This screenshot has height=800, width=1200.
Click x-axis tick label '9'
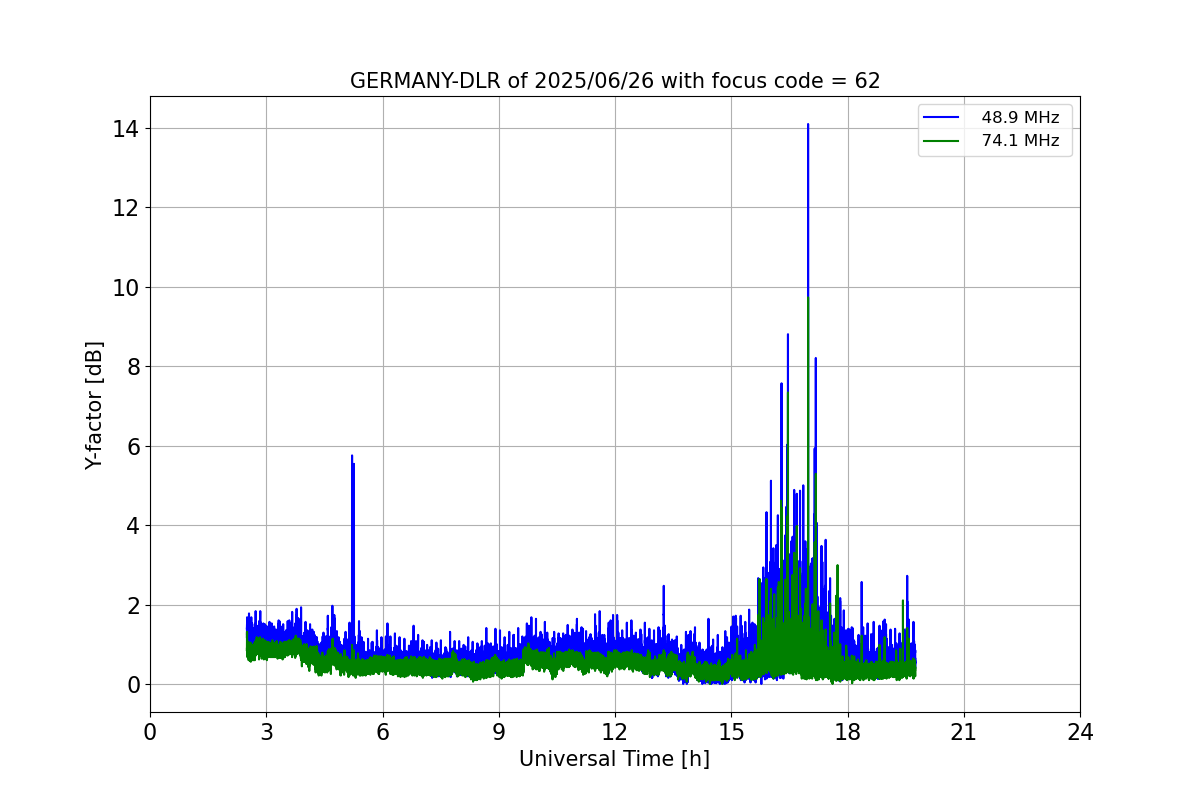(498, 732)
